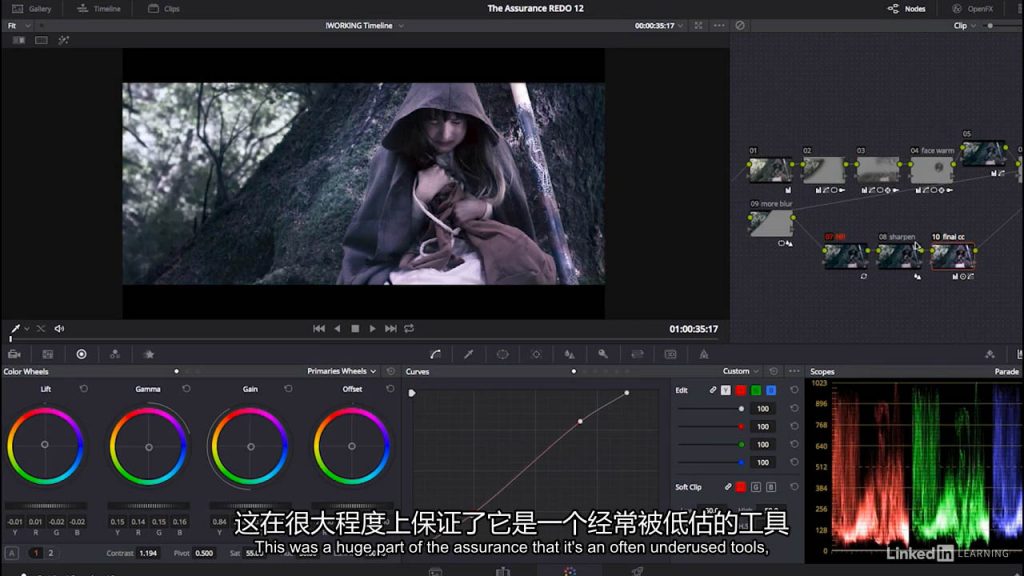Enable the green Edit curve channel
The image size is (1024, 576).
(756, 390)
